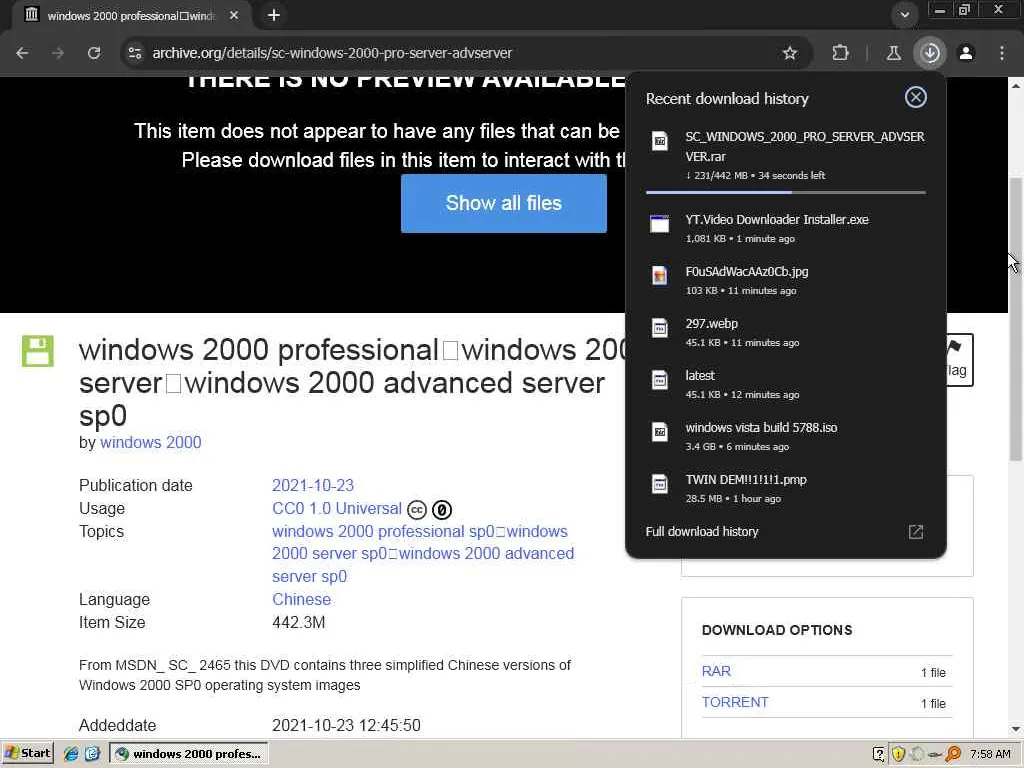This screenshot has width=1024, height=768.
Task: Open the Extensions puzzle icon
Action: coord(840,53)
